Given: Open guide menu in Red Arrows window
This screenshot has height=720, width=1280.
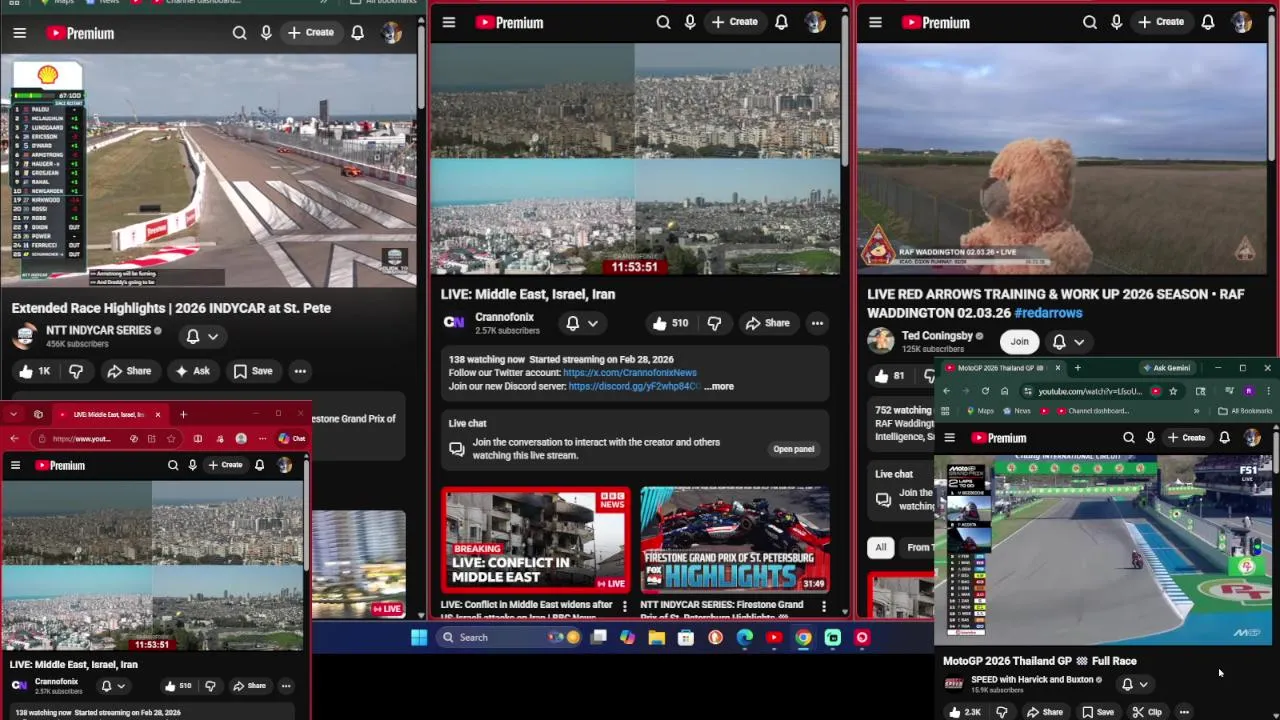Looking at the screenshot, I should (x=875, y=22).
